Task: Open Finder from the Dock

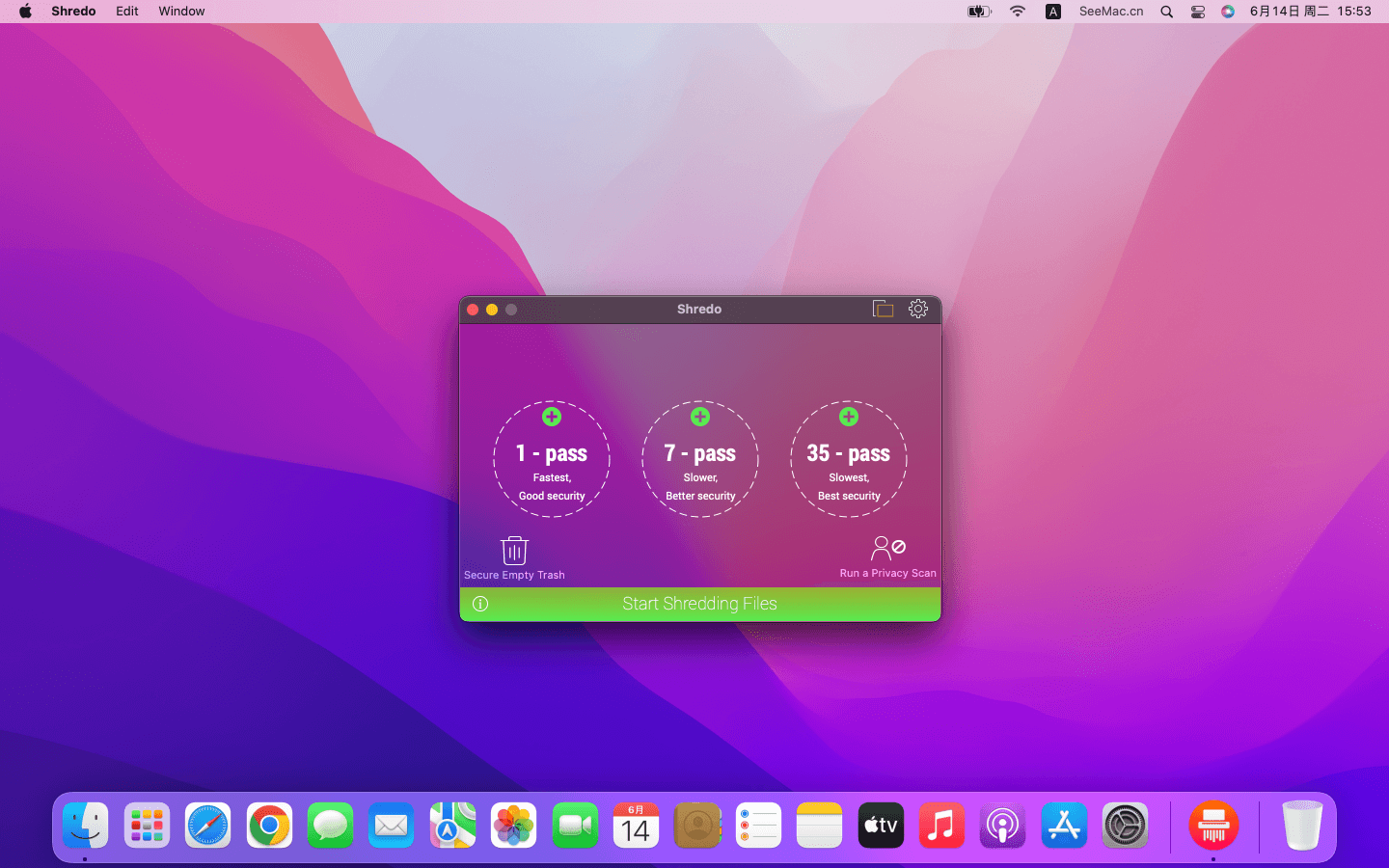Action: [x=86, y=826]
